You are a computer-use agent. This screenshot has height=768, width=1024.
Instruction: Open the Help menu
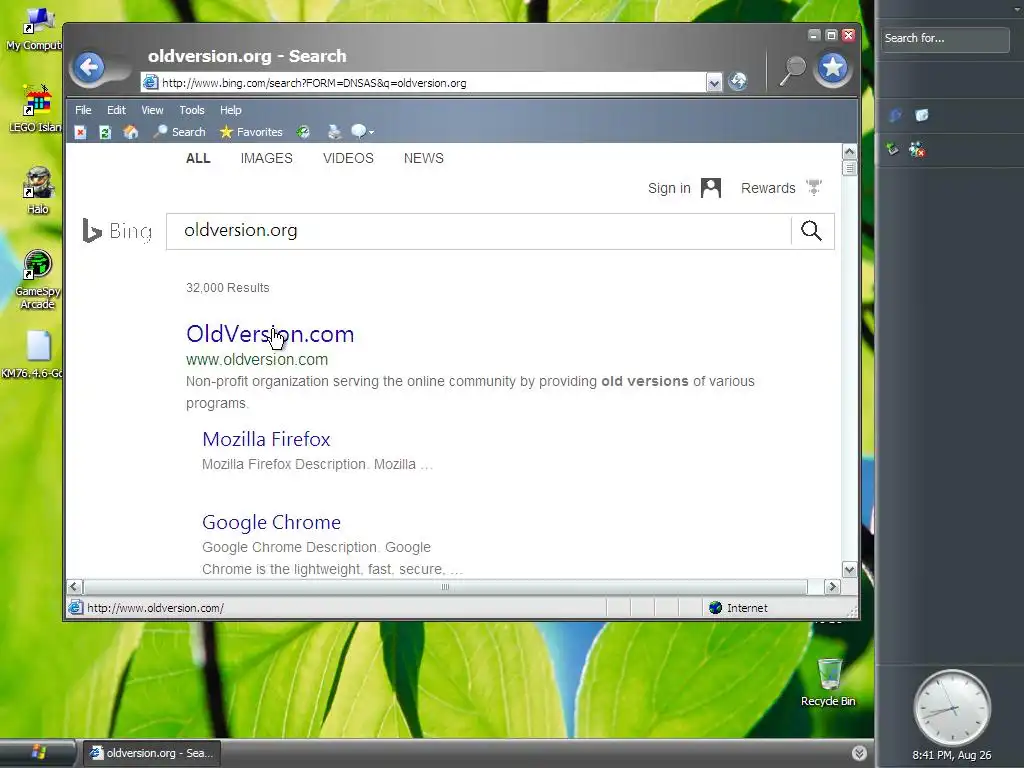(231, 110)
